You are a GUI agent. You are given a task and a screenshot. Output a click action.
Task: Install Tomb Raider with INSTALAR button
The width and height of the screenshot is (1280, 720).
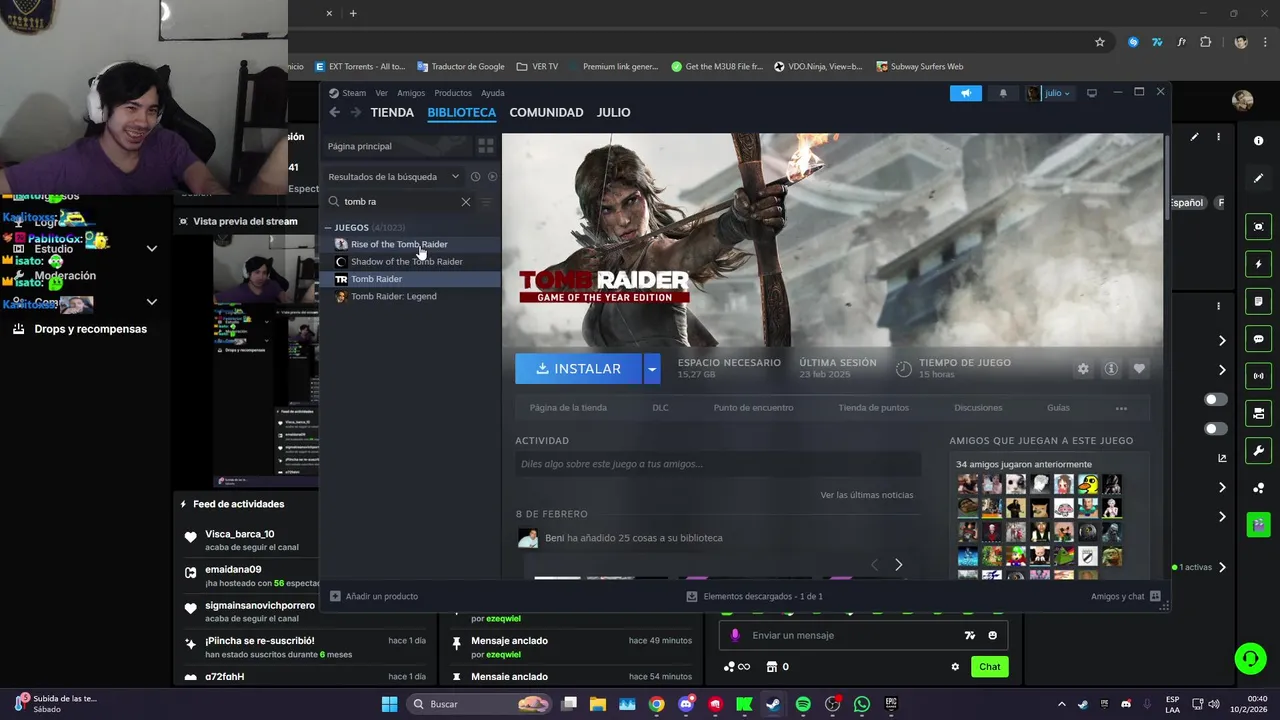[579, 369]
